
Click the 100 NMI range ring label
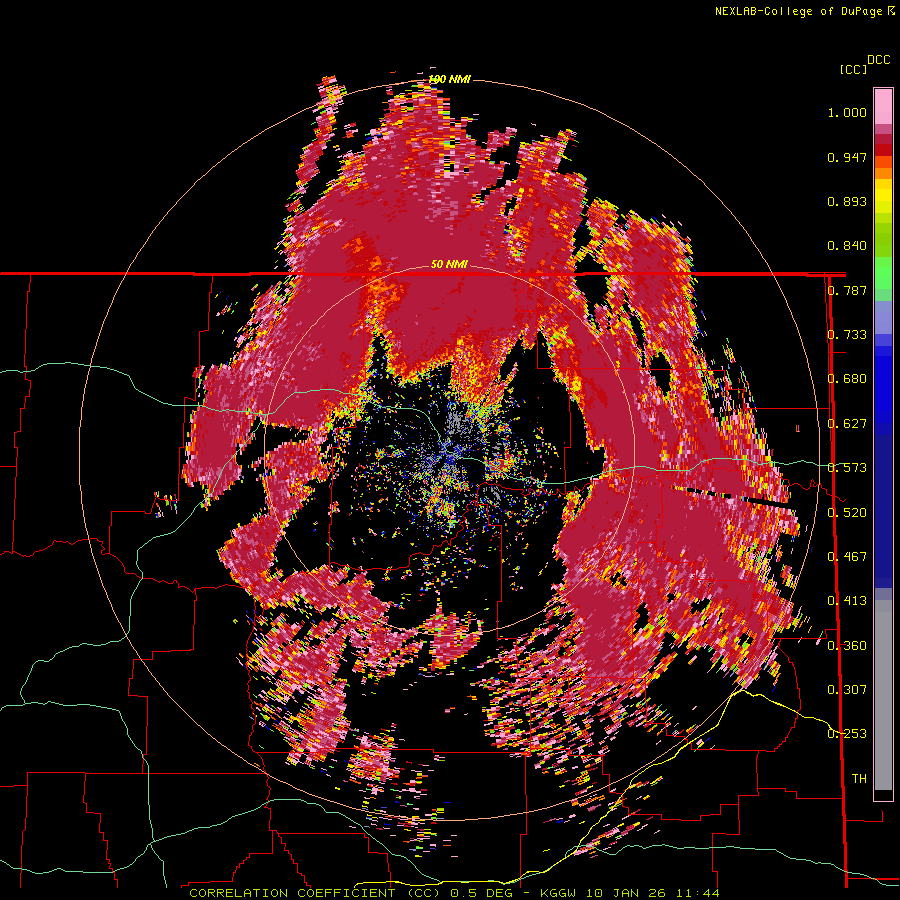point(449,79)
